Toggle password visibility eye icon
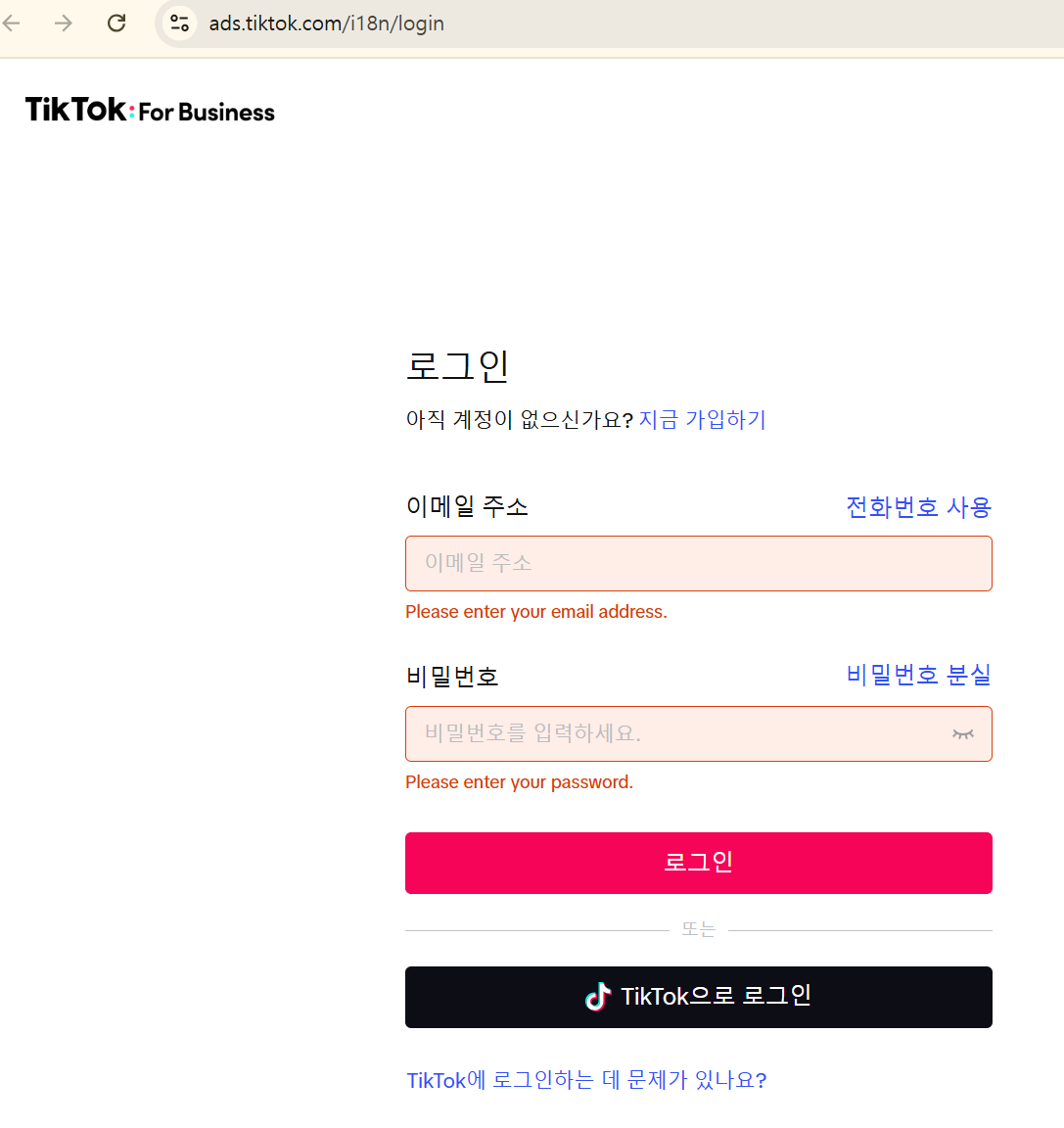The image size is (1064, 1128). tap(962, 733)
